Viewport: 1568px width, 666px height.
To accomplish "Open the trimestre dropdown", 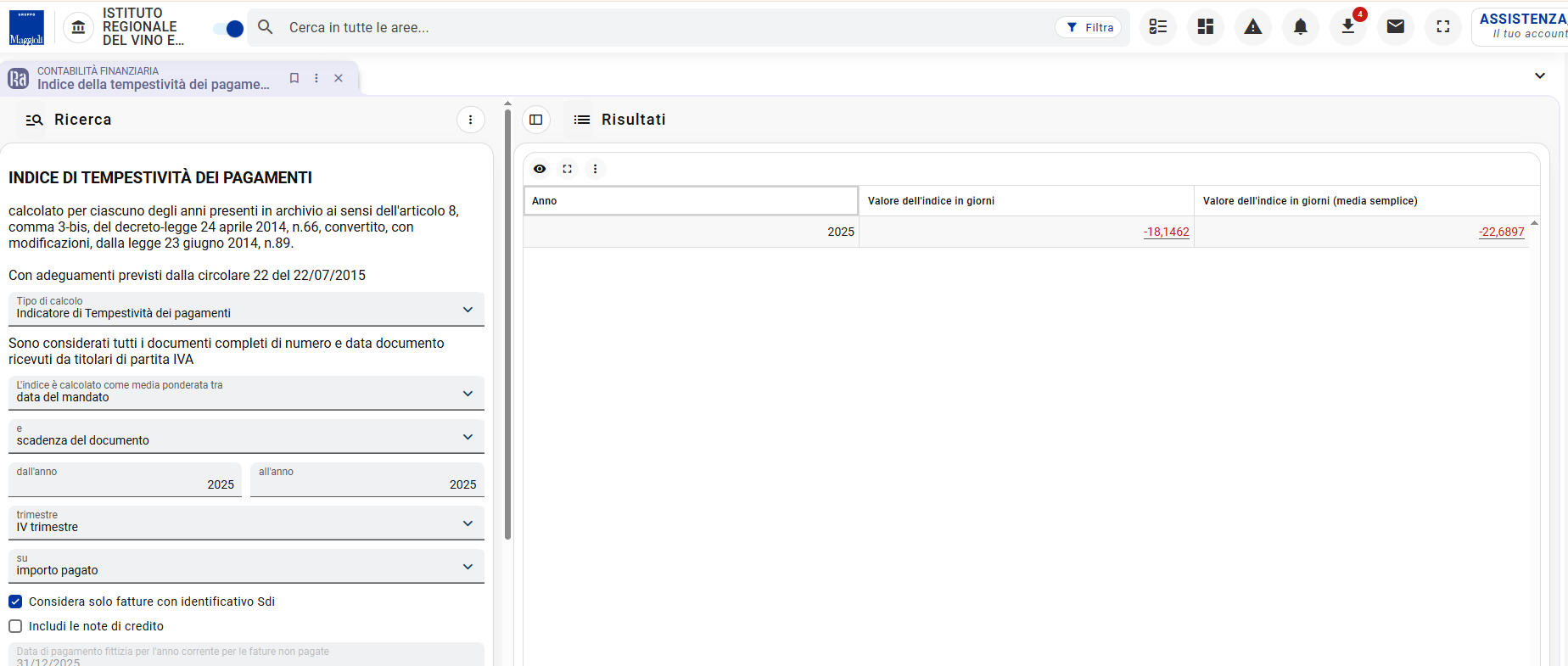I will [x=246, y=523].
